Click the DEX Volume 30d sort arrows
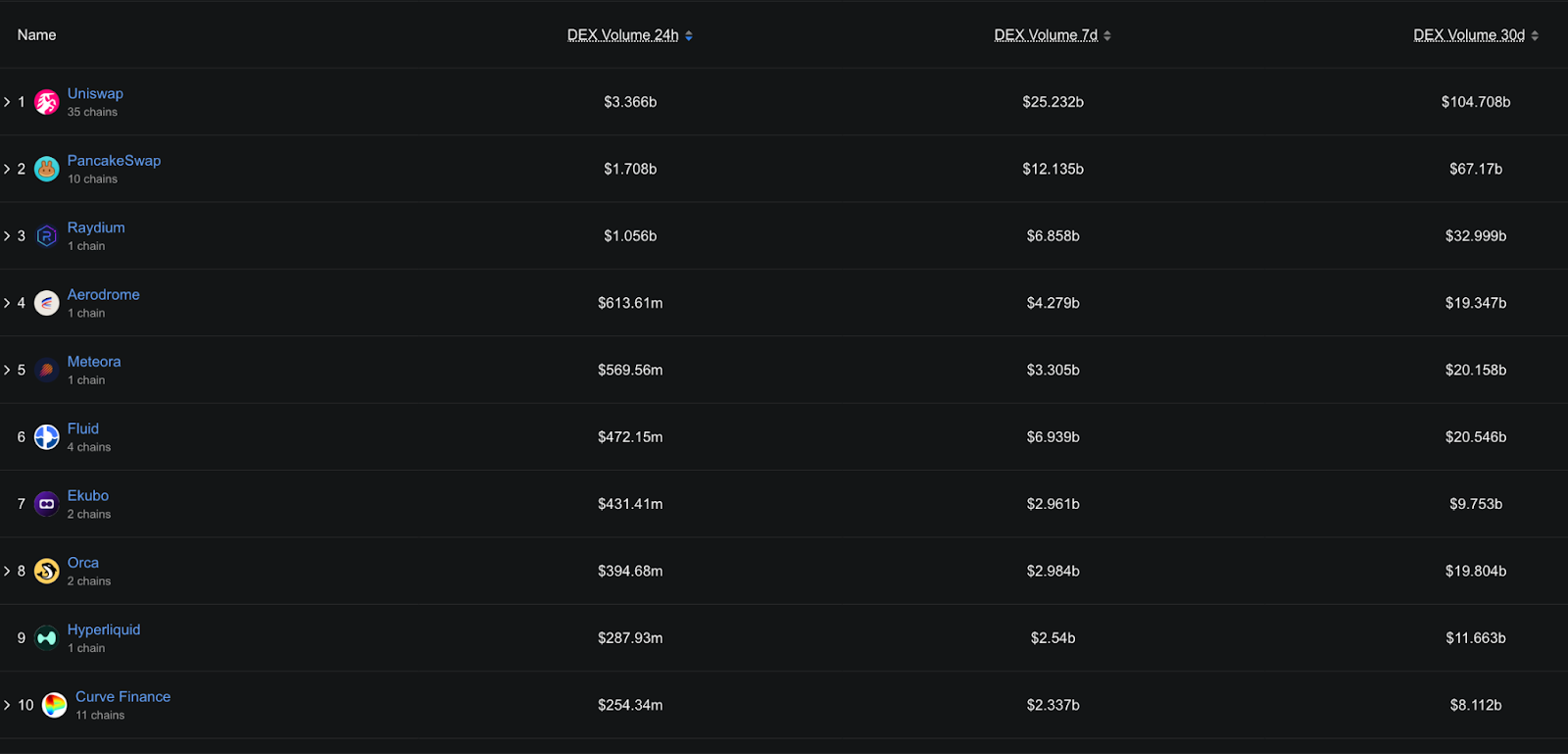This screenshot has width=1568, height=754. click(1535, 34)
